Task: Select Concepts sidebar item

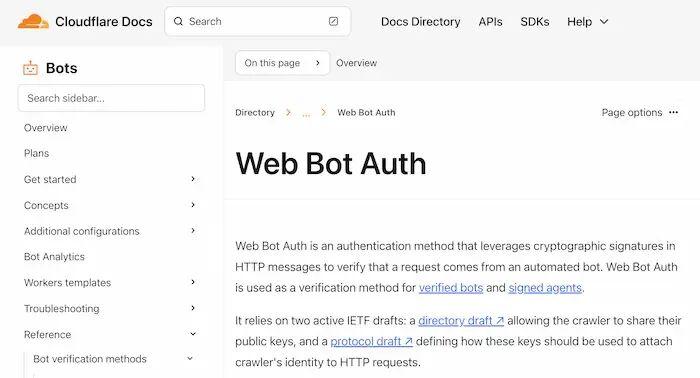Action: (46, 205)
